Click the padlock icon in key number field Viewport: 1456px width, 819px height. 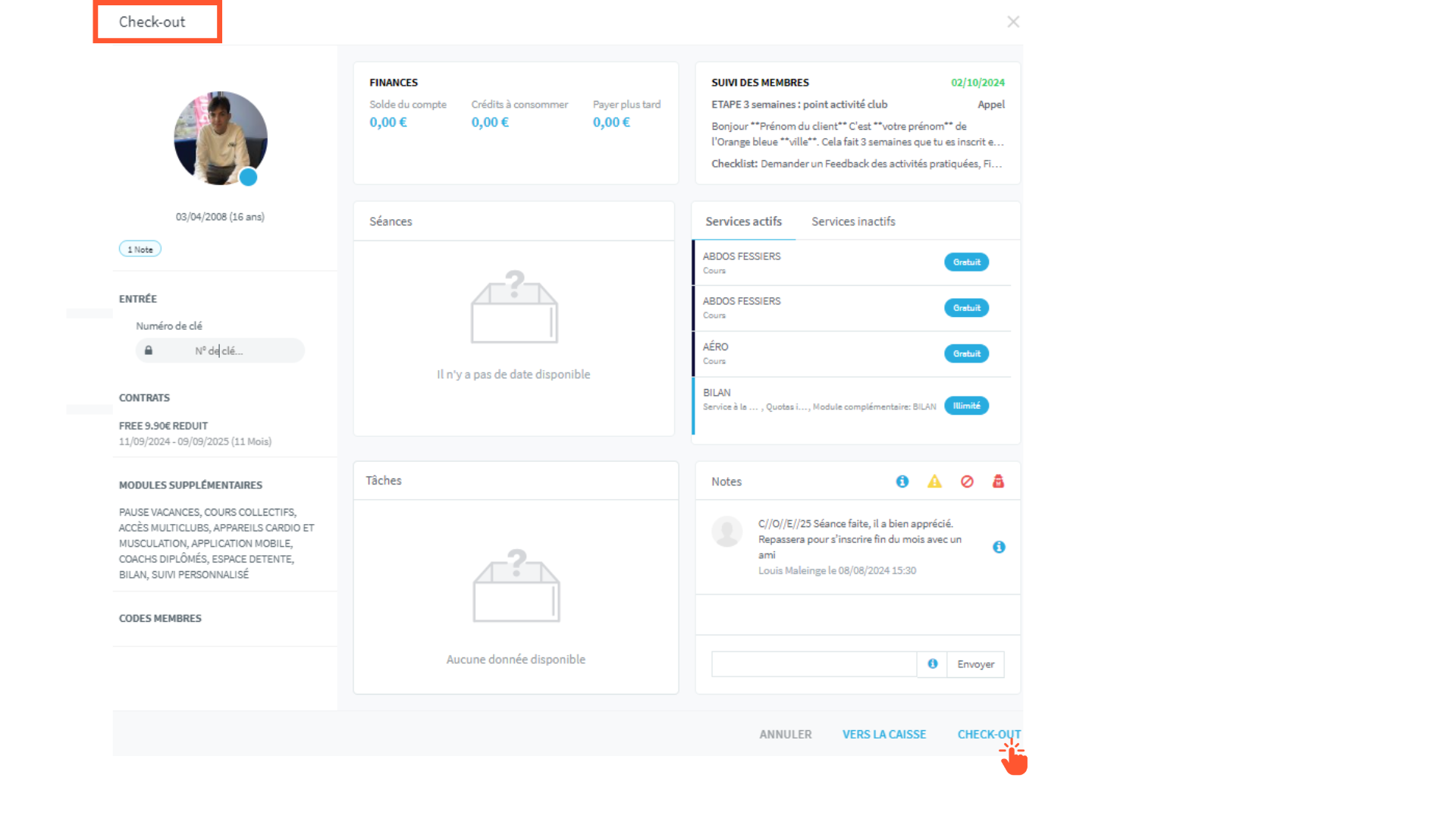[149, 350]
